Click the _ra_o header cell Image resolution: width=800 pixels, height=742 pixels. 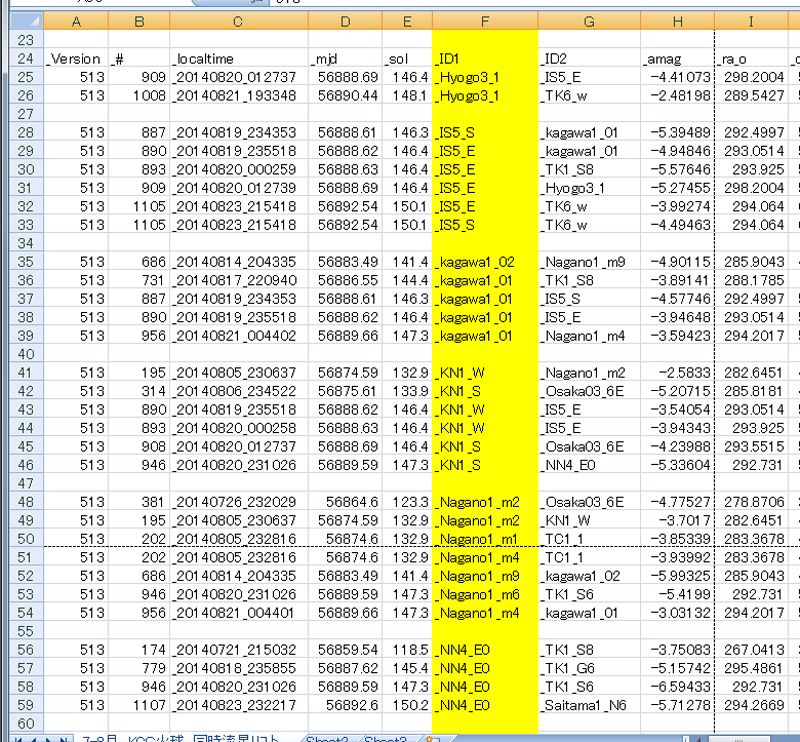751,59
